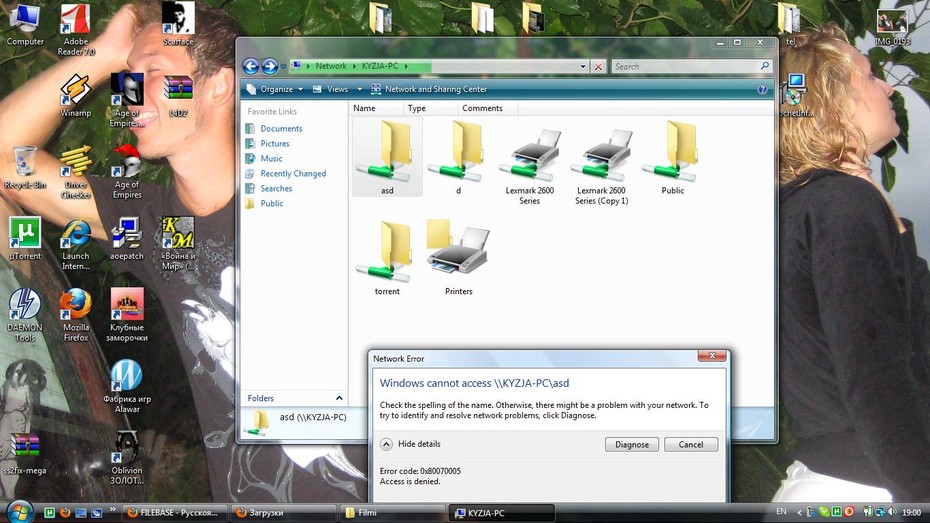The image size is (930, 523).
Task: Click the Mozilla Firefox desktop shortcut
Action: [x=76, y=315]
